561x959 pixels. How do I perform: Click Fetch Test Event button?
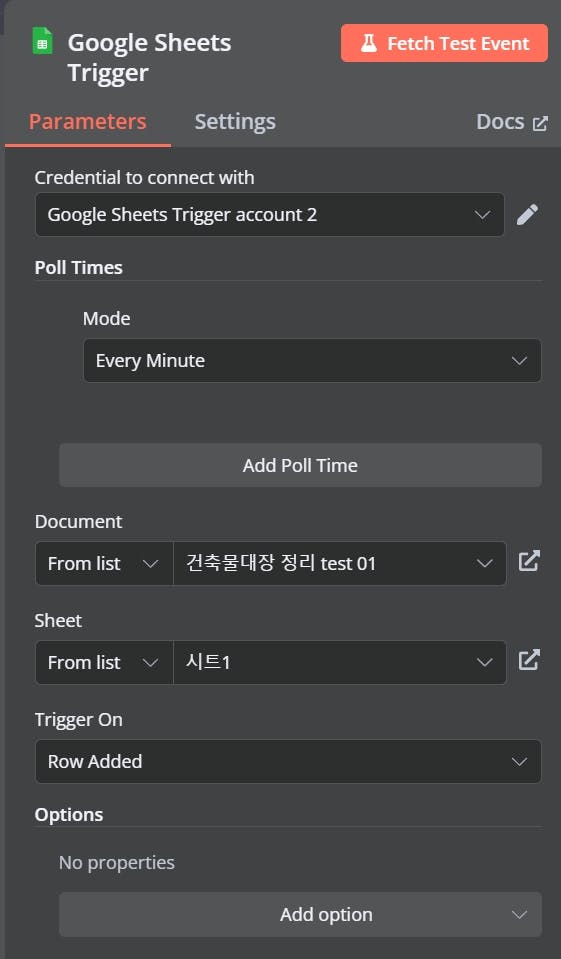click(444, 43)
